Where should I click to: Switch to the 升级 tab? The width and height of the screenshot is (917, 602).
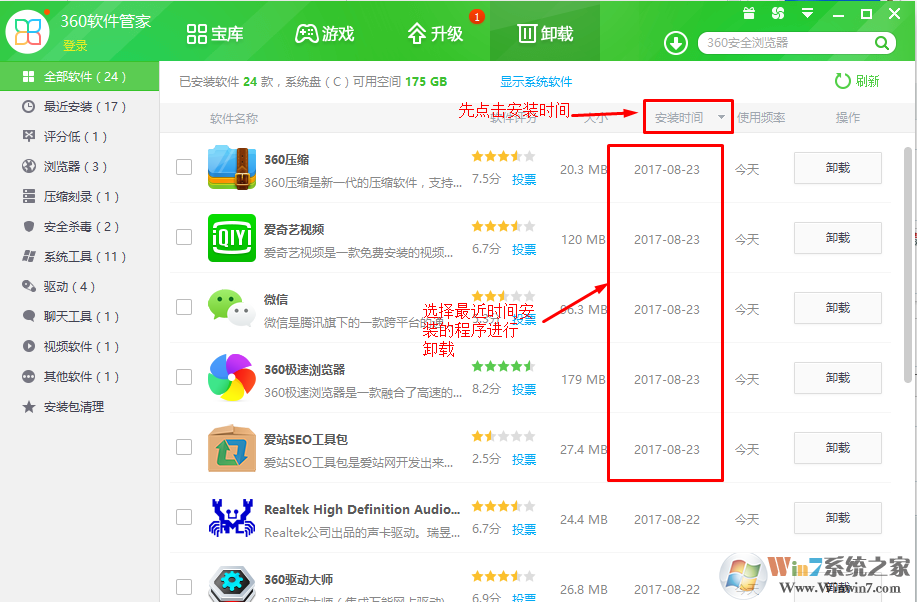[435, 33]
